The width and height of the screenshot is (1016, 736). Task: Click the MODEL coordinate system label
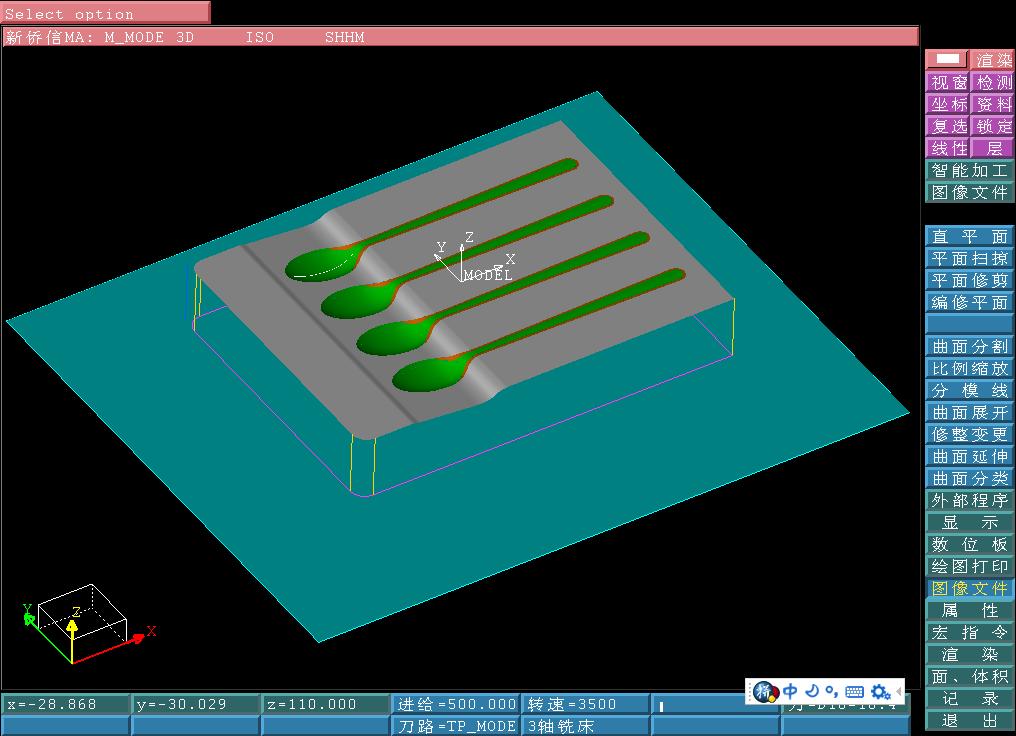click(x=488, y=275)
